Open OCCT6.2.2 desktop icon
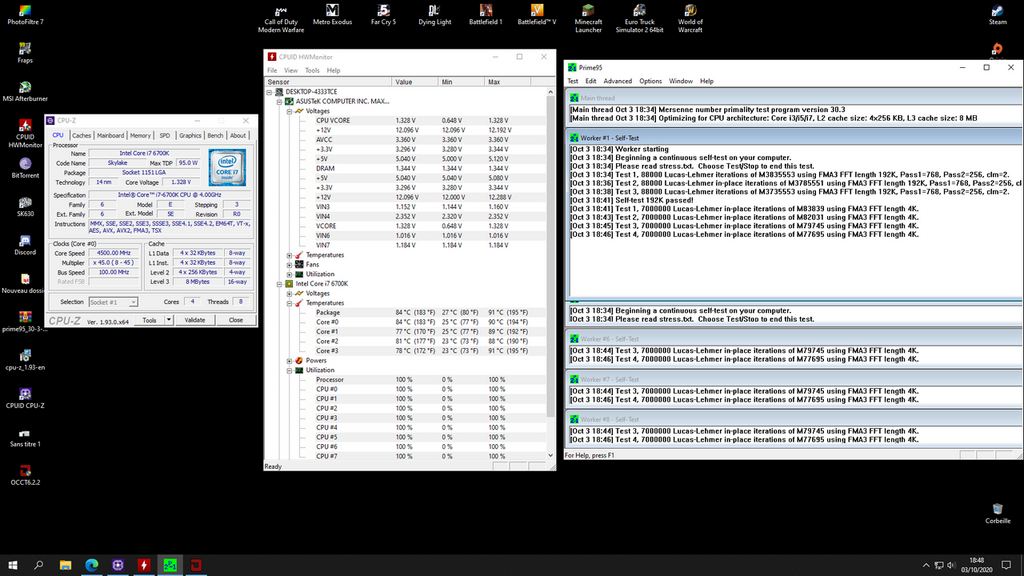Screen dimensions: 1024x576 [x=25, y=476]
